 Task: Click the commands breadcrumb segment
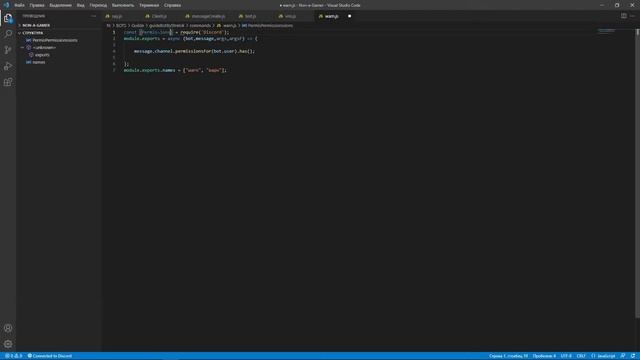(200, 25)
